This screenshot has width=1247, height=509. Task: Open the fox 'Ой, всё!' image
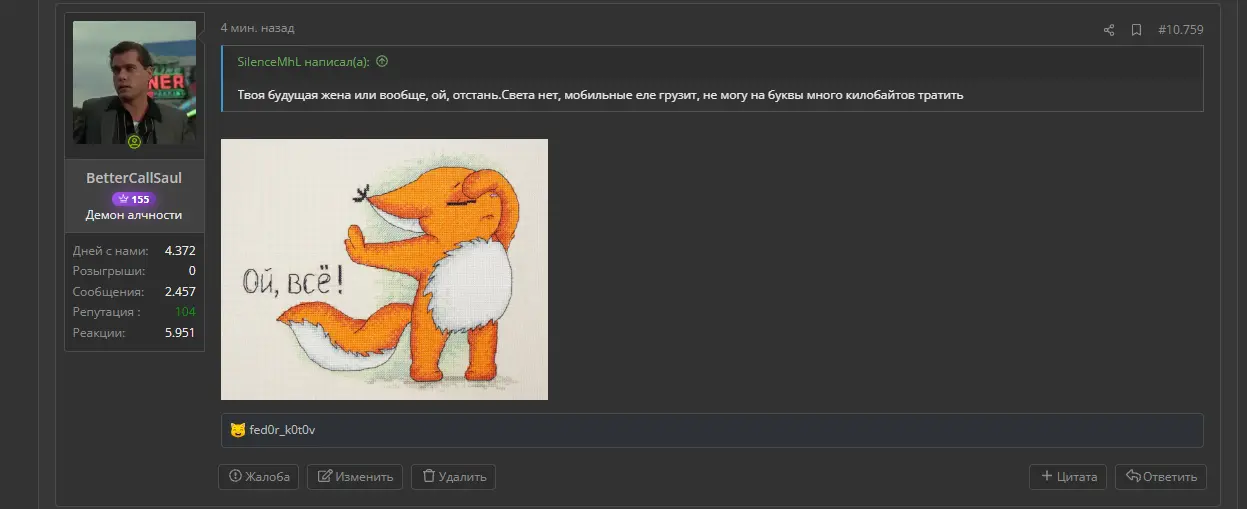(384, 269)
